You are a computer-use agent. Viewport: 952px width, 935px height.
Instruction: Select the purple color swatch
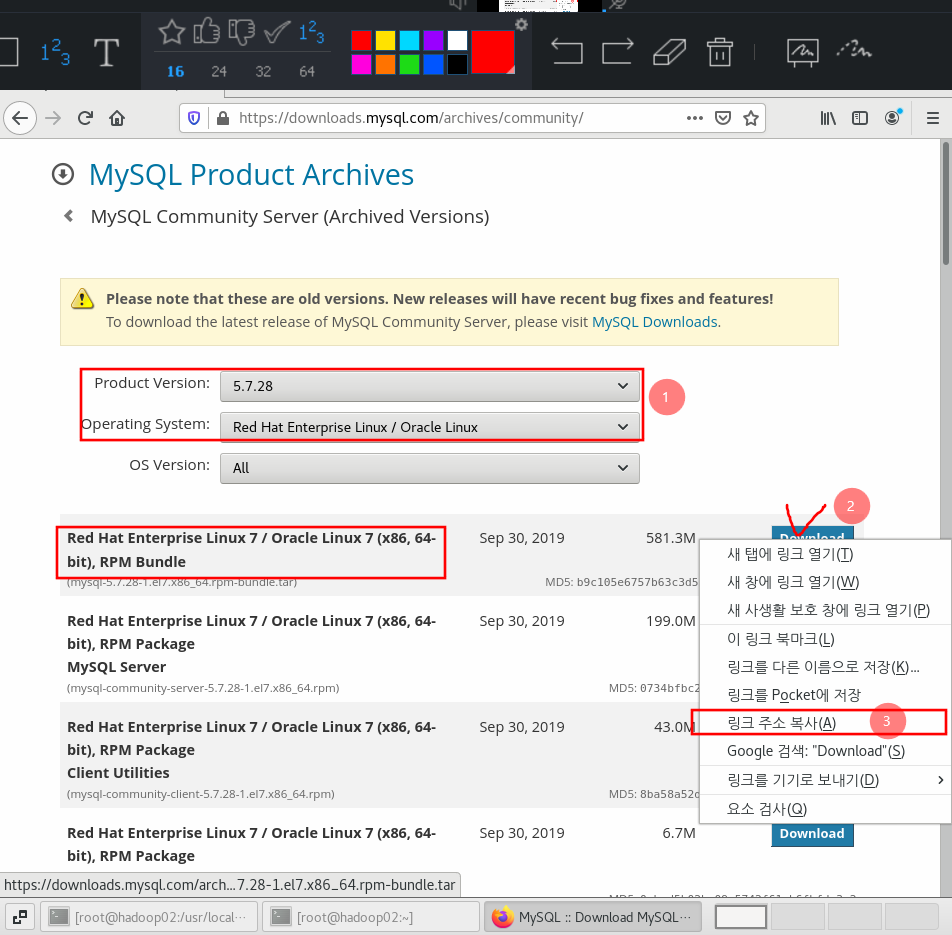(x=433, y=41)
